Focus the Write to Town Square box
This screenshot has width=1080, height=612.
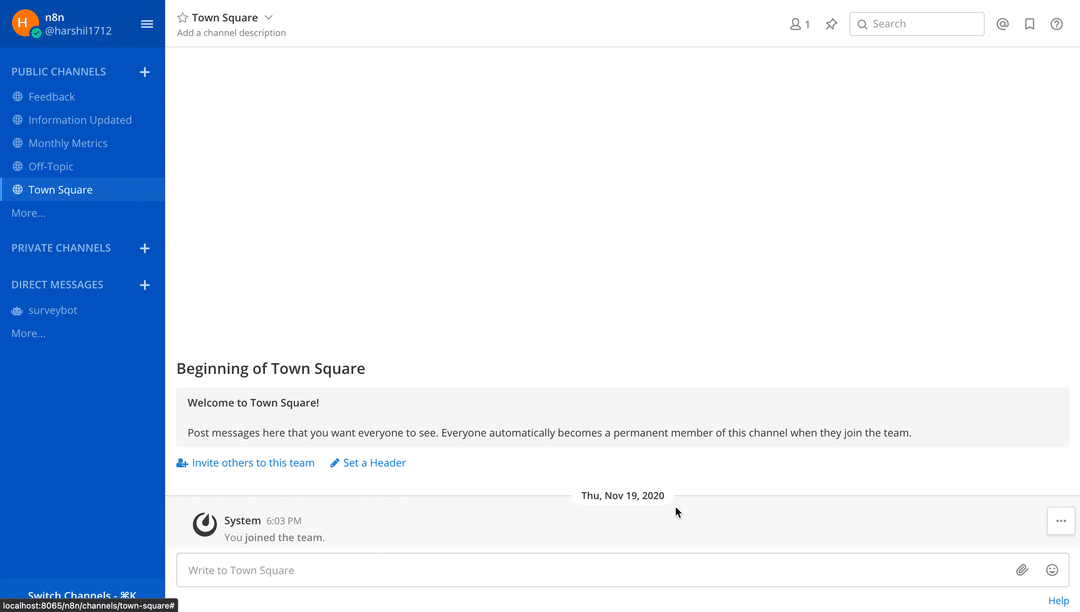point(590,570)
